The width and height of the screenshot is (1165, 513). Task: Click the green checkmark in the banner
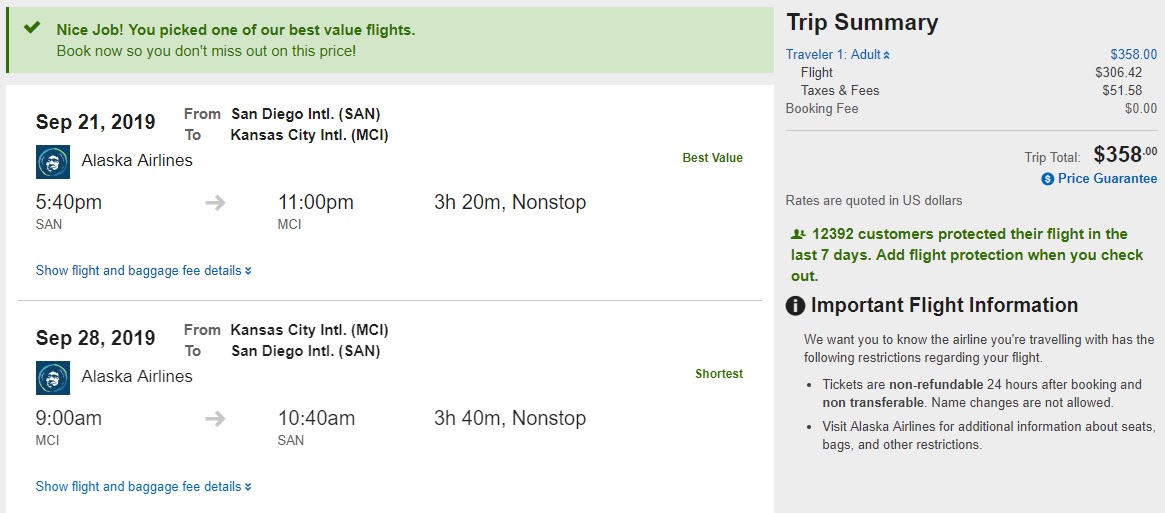coord(32,29)
